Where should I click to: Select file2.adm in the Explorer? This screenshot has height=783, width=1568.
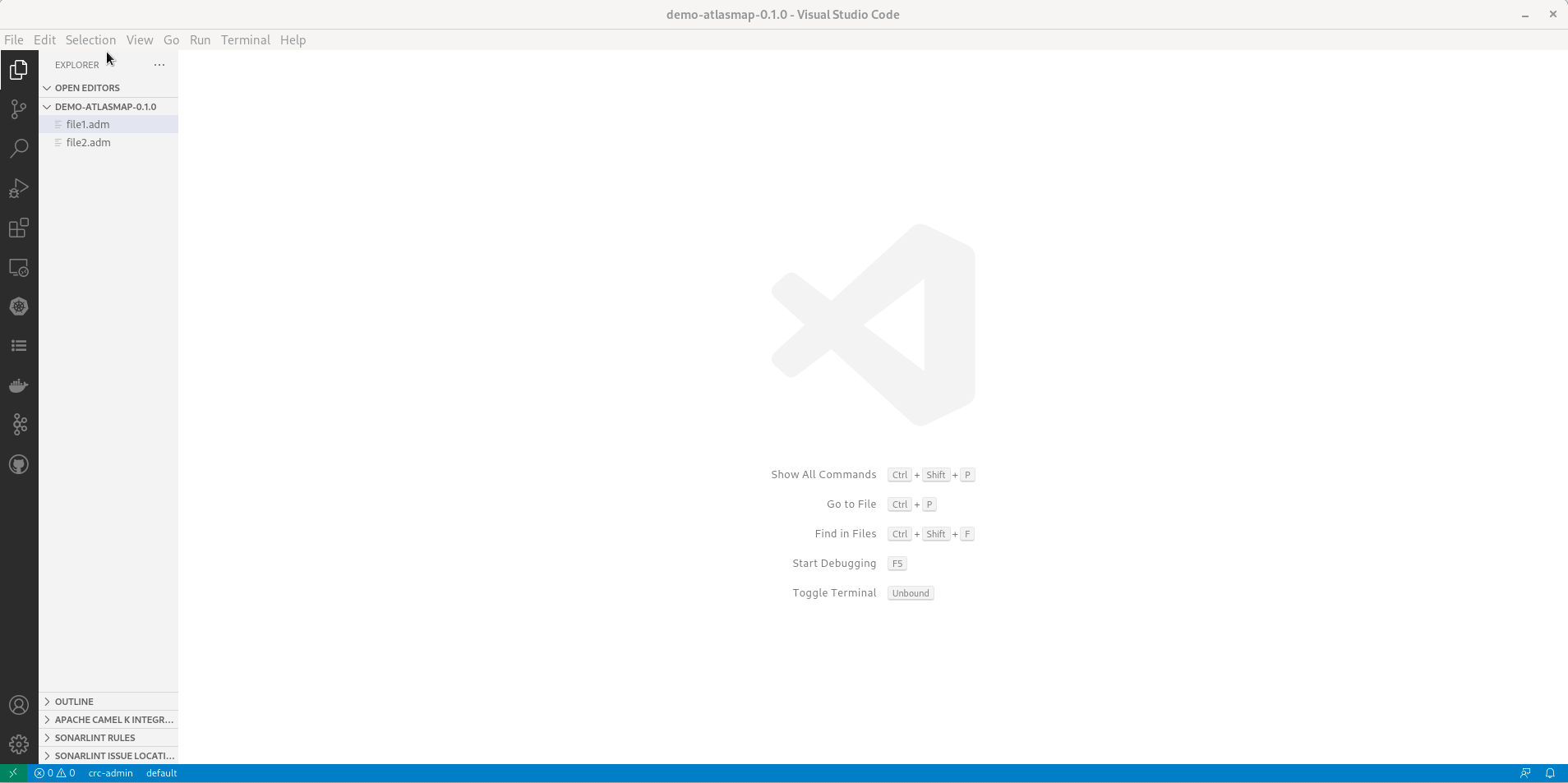pos(88,141)
